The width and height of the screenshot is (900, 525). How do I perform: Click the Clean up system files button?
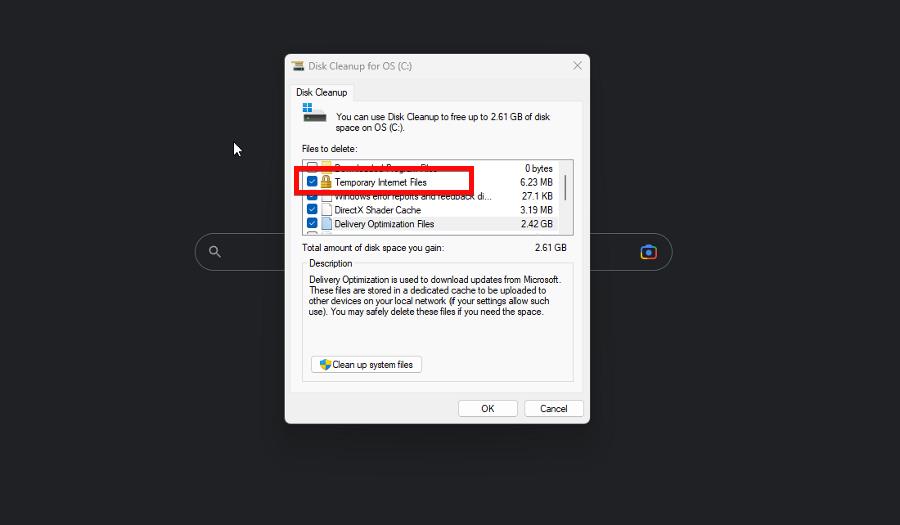[x=366, y=364]
